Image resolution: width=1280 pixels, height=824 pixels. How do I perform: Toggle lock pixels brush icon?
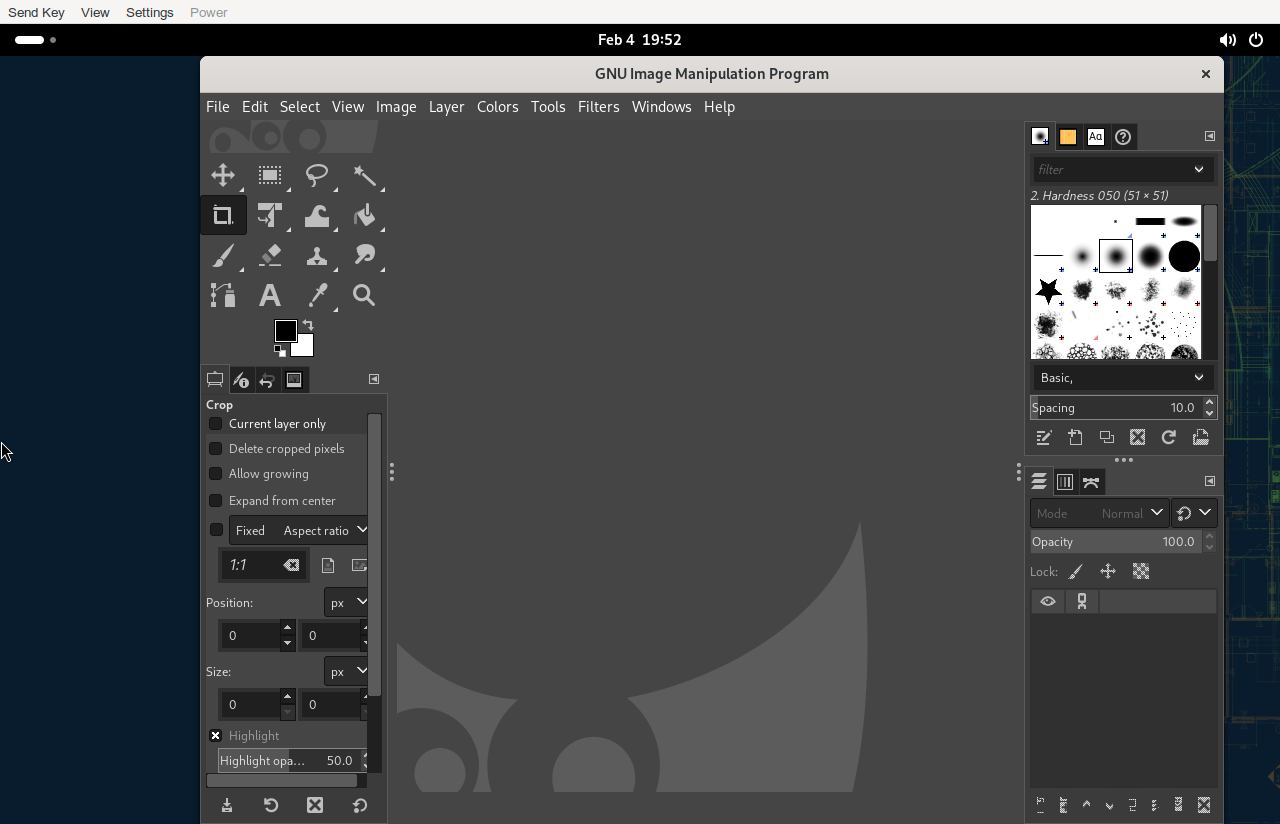1076,572
